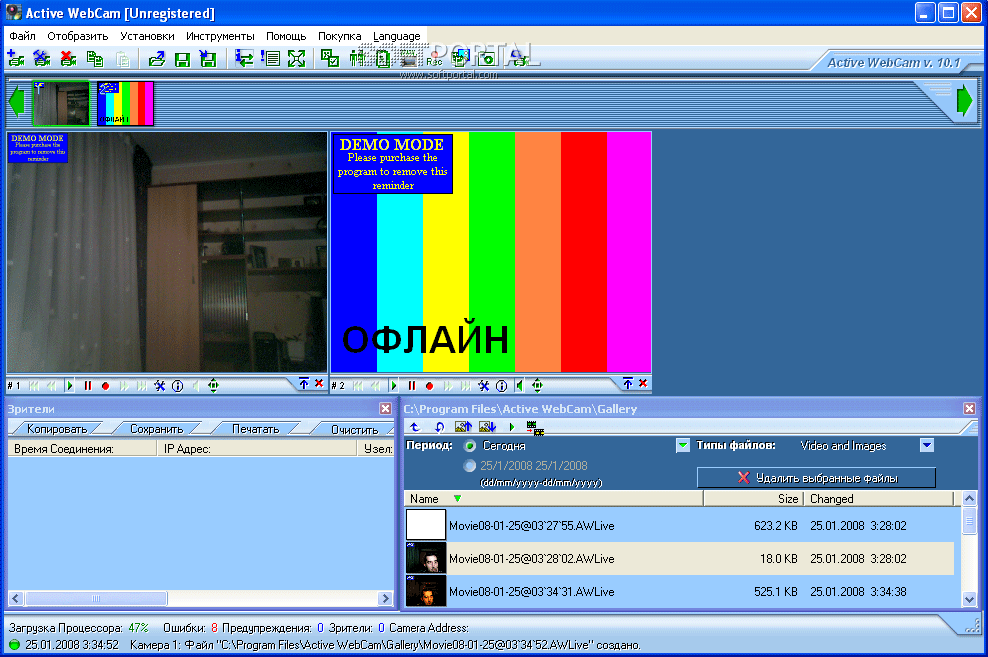Open the Типы файлов dropdown arrow
Image resolution: width=988 pixels, height=657 pixels.
926,445
